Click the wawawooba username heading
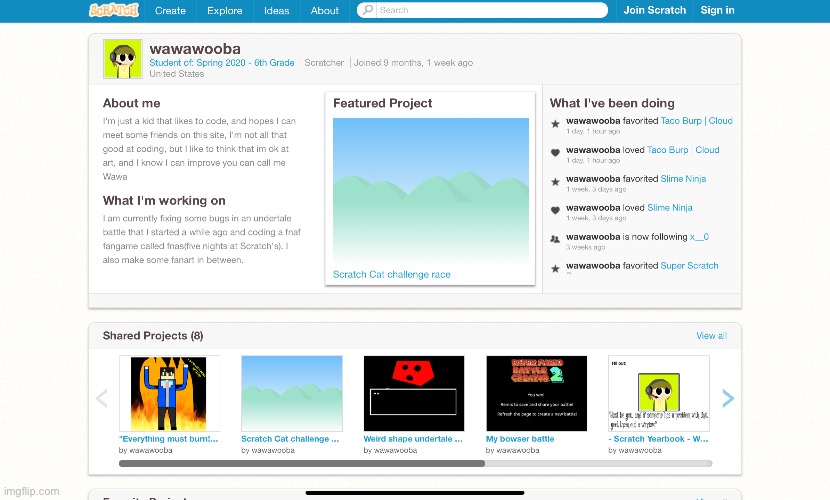 point(195,49)
